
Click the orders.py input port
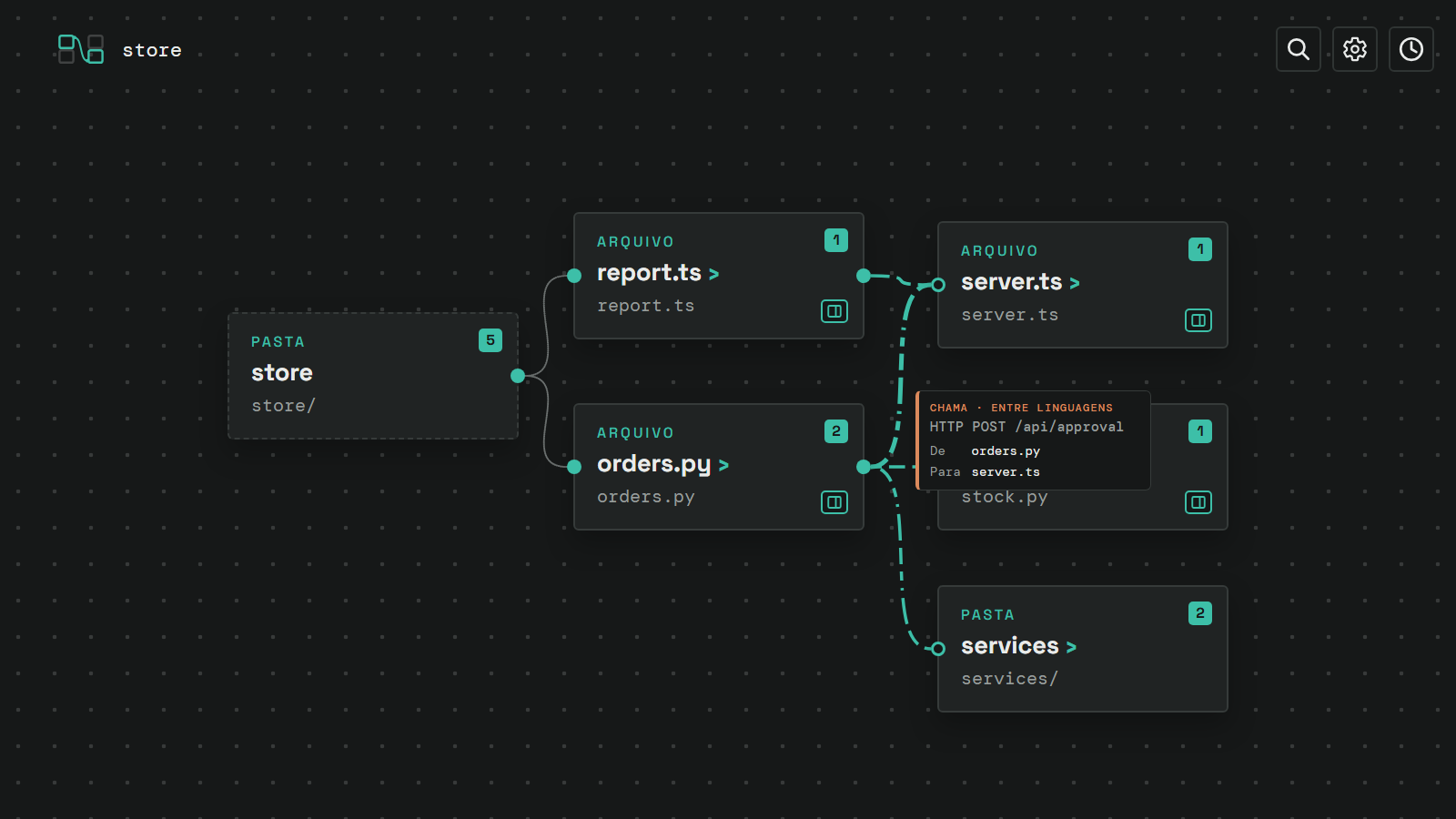574,467
